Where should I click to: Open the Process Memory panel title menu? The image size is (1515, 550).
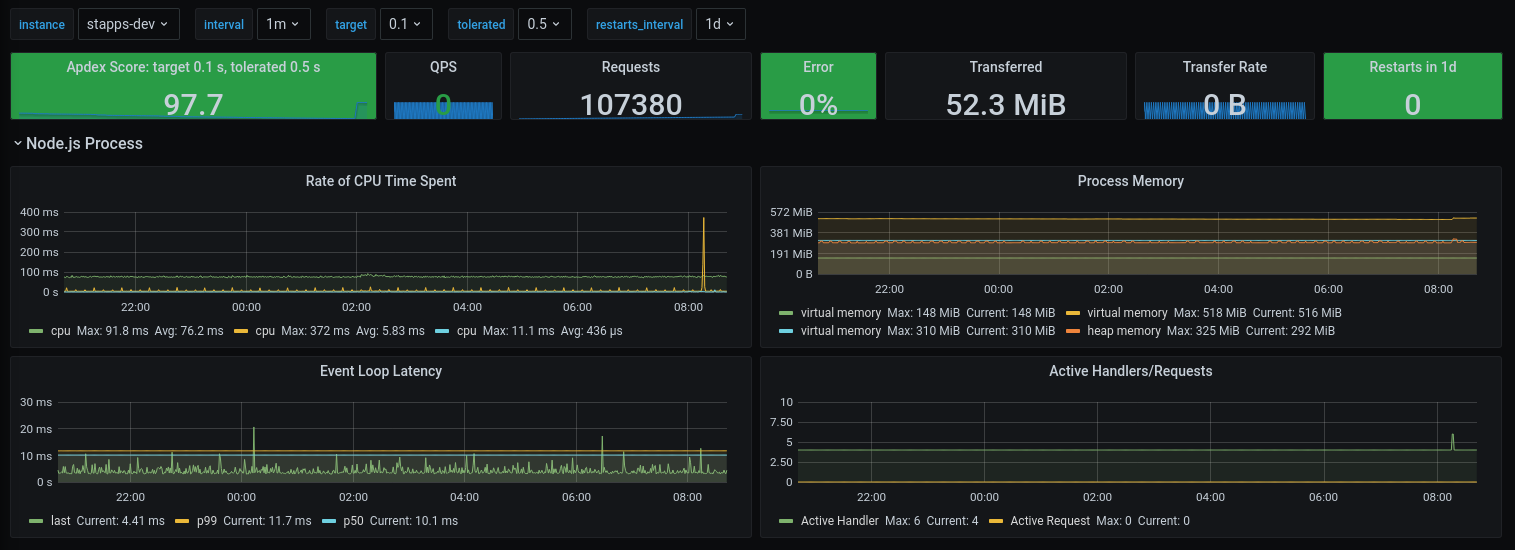point(1130,181)
